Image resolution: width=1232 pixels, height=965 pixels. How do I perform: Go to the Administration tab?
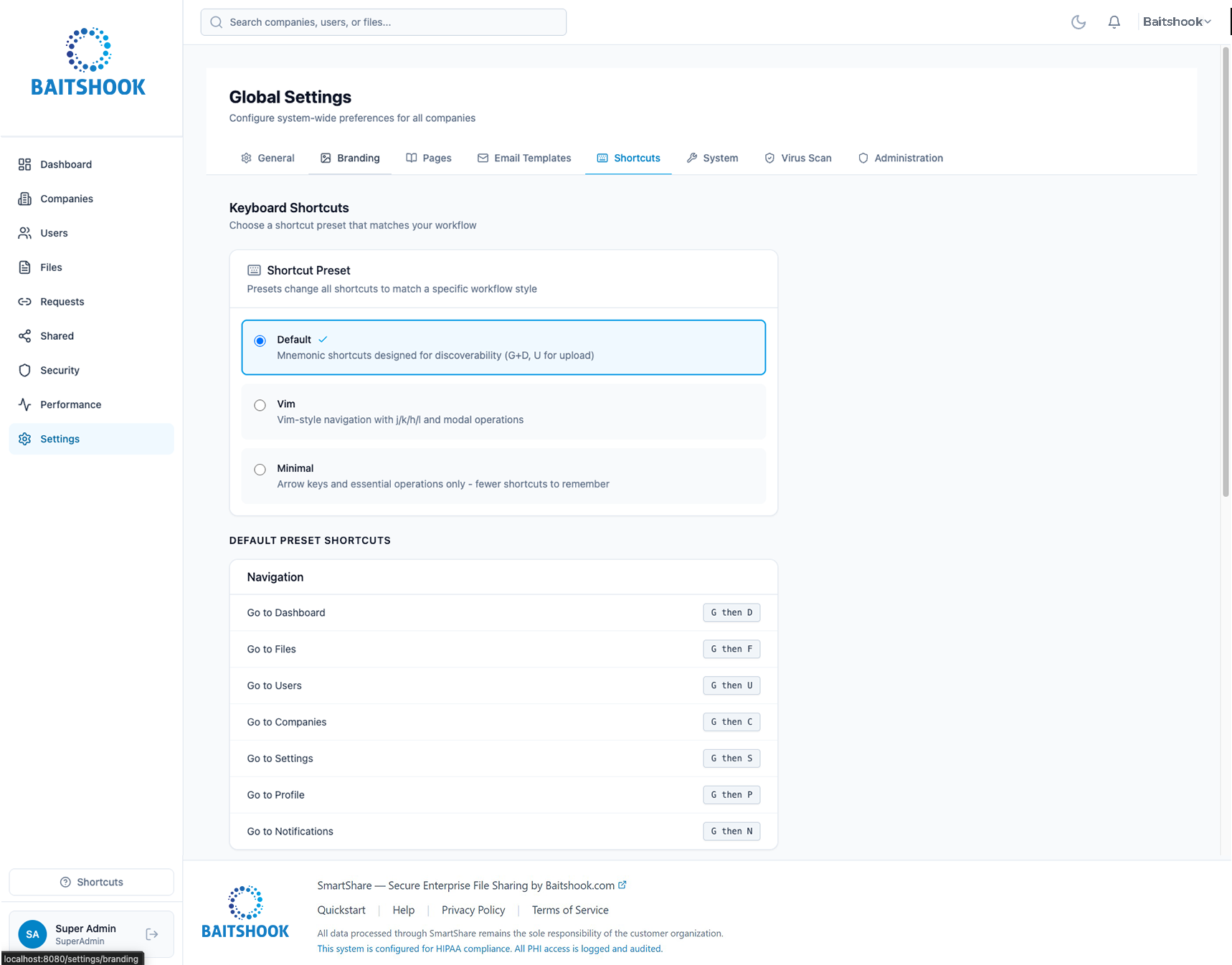pyautogui.click(x=901, y=158)
